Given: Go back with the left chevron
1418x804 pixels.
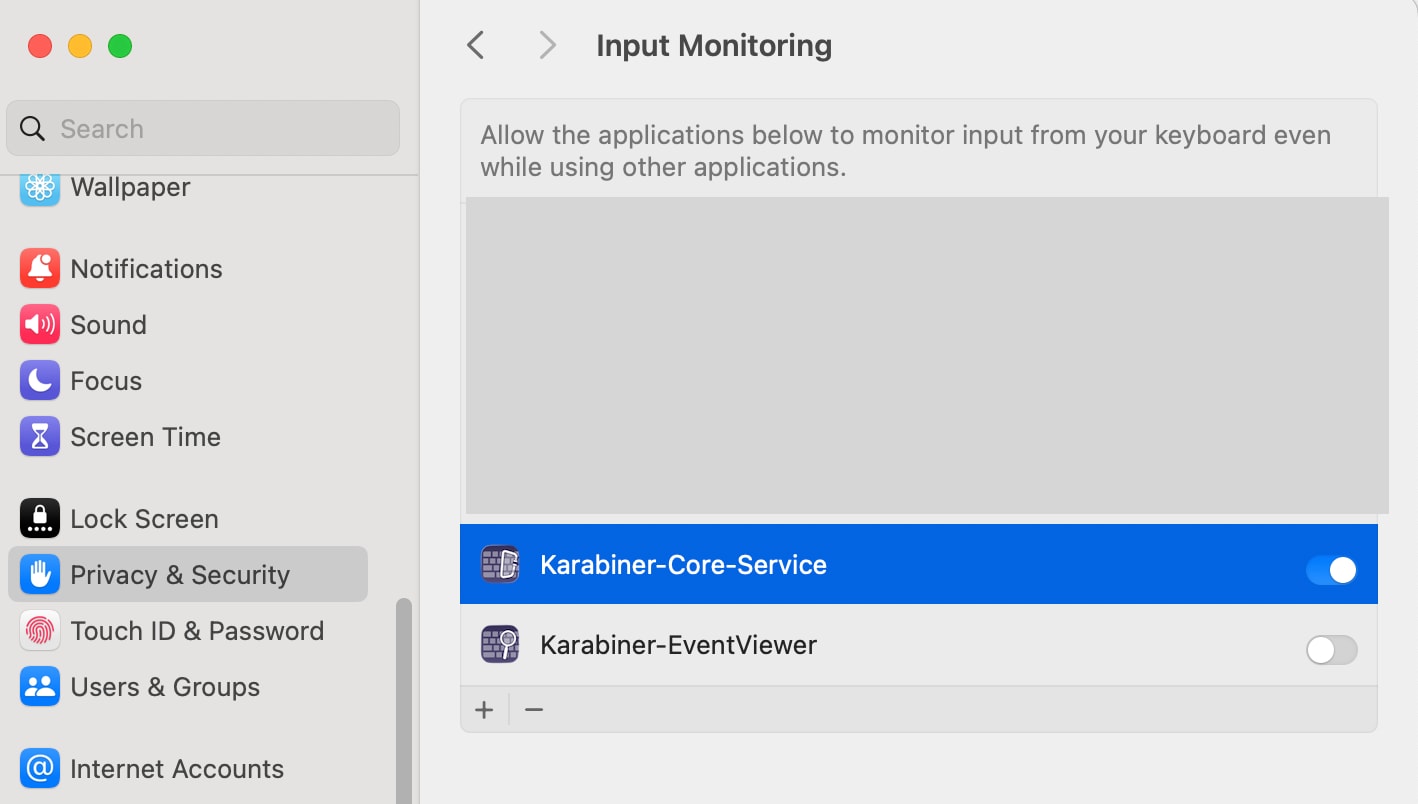Looking at the screenshot, I should point(476,45).
